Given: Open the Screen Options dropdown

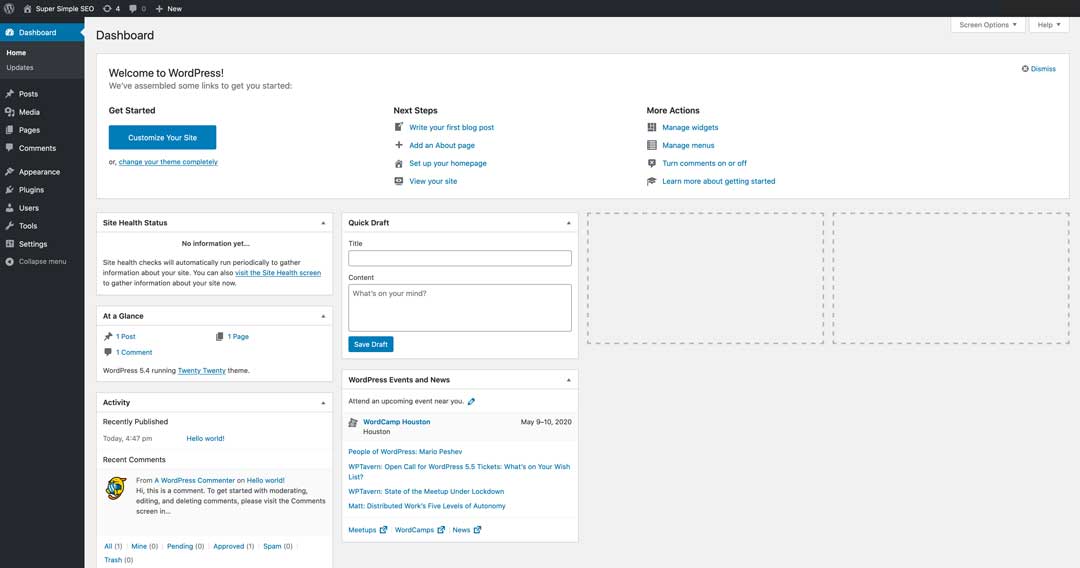Looking at the screenshot, I should [988, 25].
